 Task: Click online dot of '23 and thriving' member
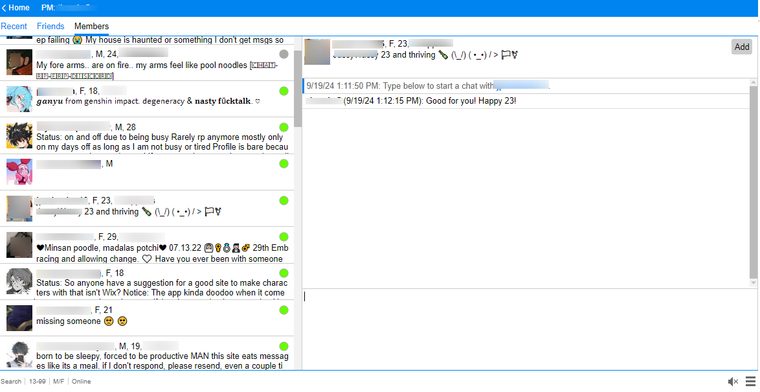(284, 200)
